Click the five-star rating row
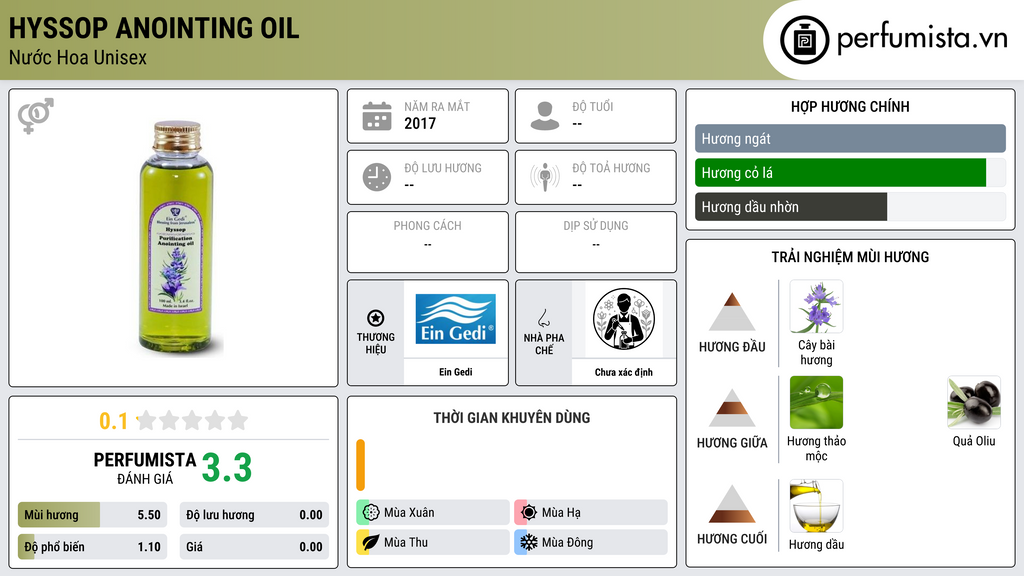The image size is (1024, 576). coord(192,421)
